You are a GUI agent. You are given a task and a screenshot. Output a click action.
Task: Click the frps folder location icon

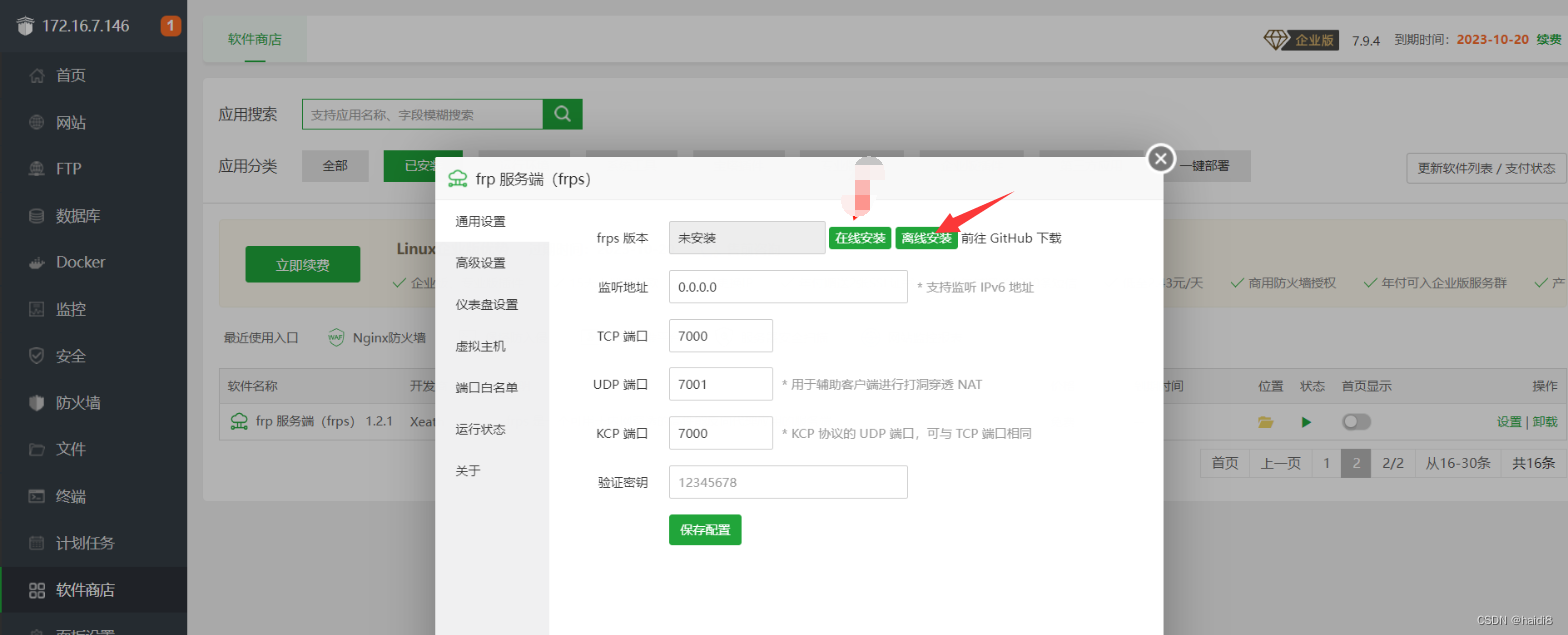click(1266, 422)
